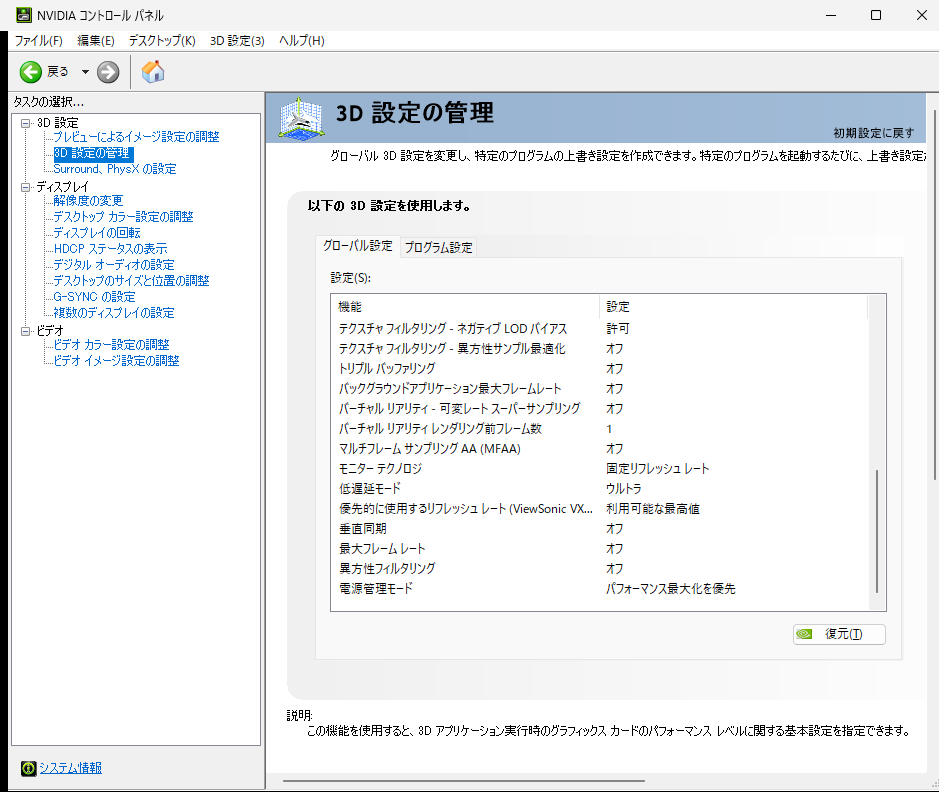Click the 復元(I) restore button

coord(839,634)
